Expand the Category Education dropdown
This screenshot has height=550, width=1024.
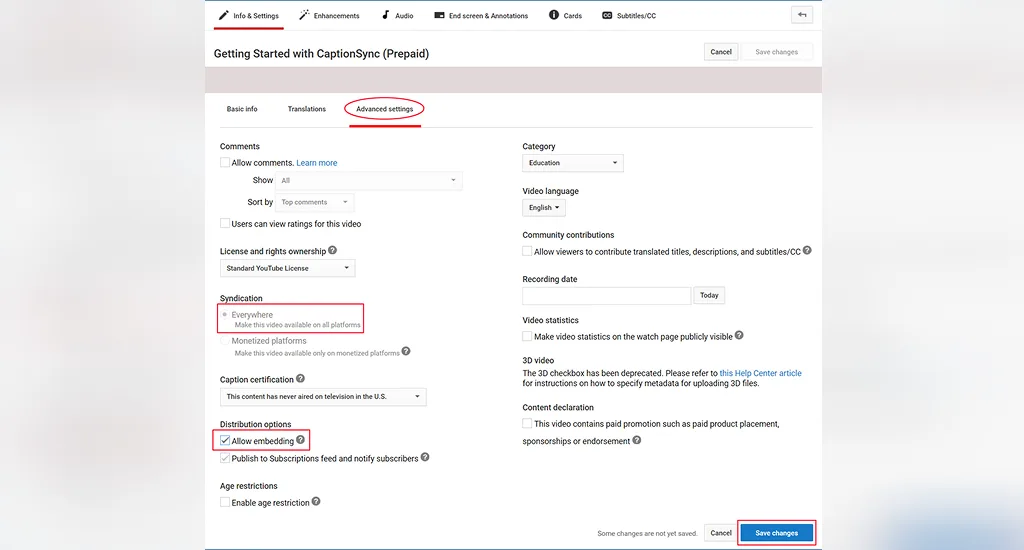(x=573, y=163)
